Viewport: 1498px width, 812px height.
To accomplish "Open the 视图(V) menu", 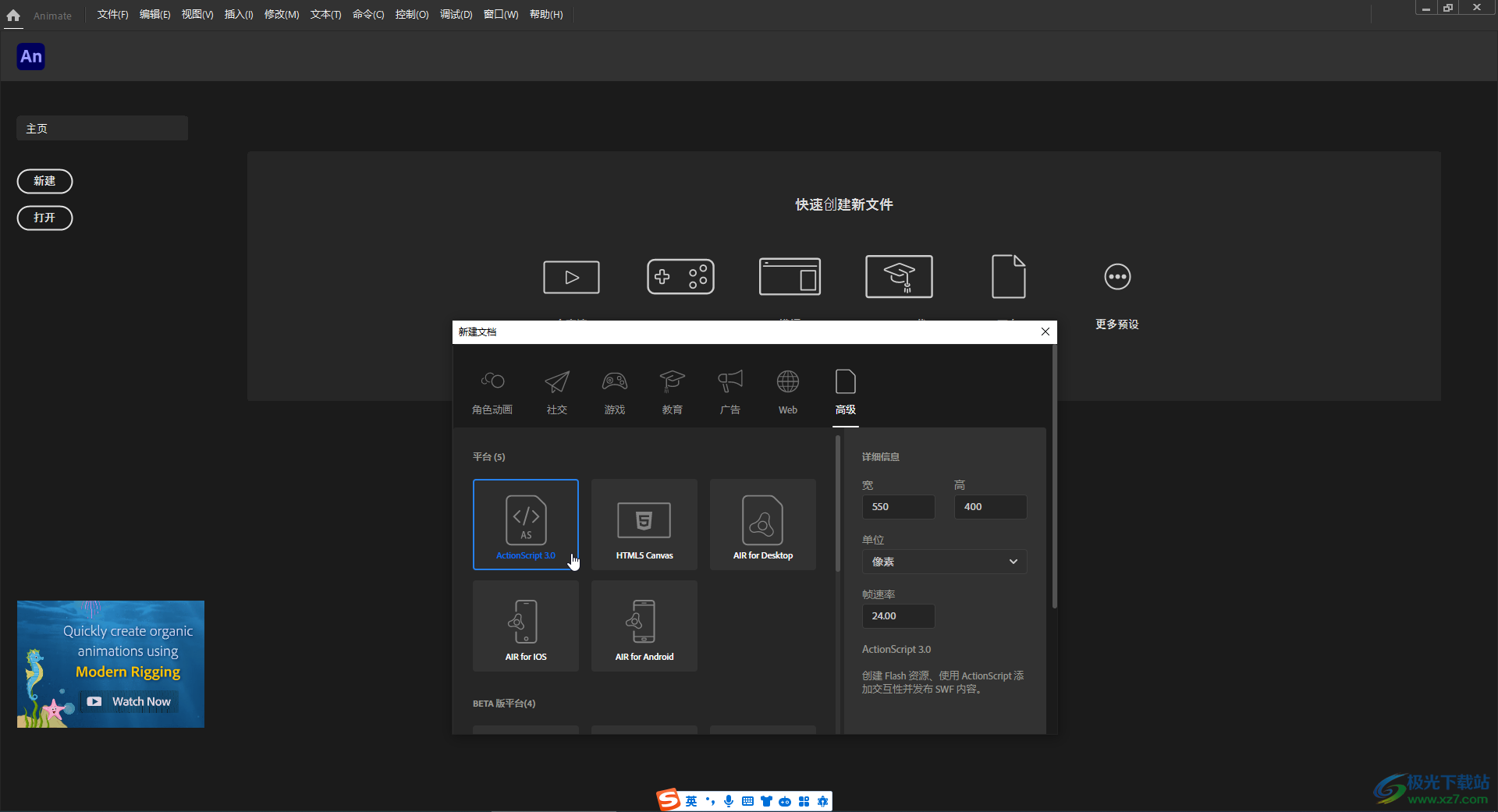I will pyautogui.click(x=197, y=15).
